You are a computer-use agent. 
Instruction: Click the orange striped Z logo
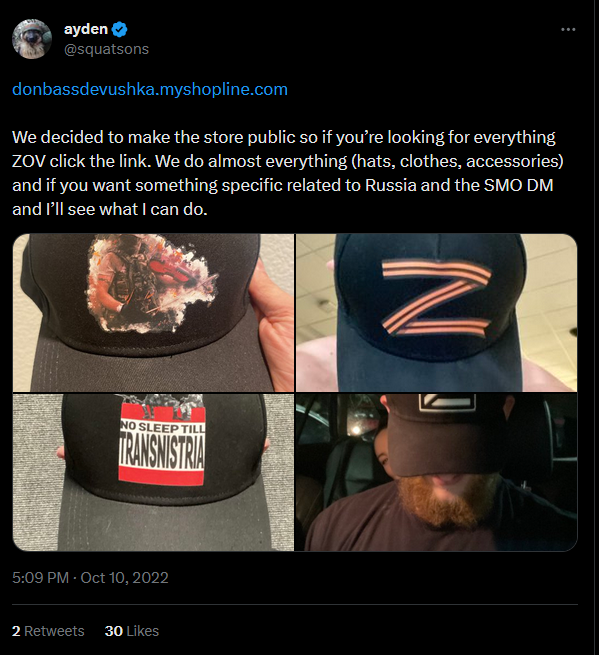click(437, 298)
